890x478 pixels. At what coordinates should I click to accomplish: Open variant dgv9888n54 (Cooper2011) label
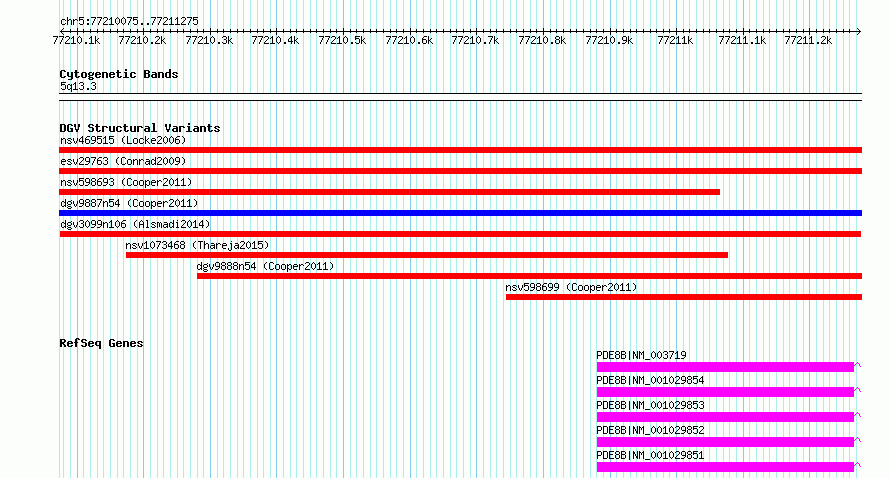pos(266,266)
